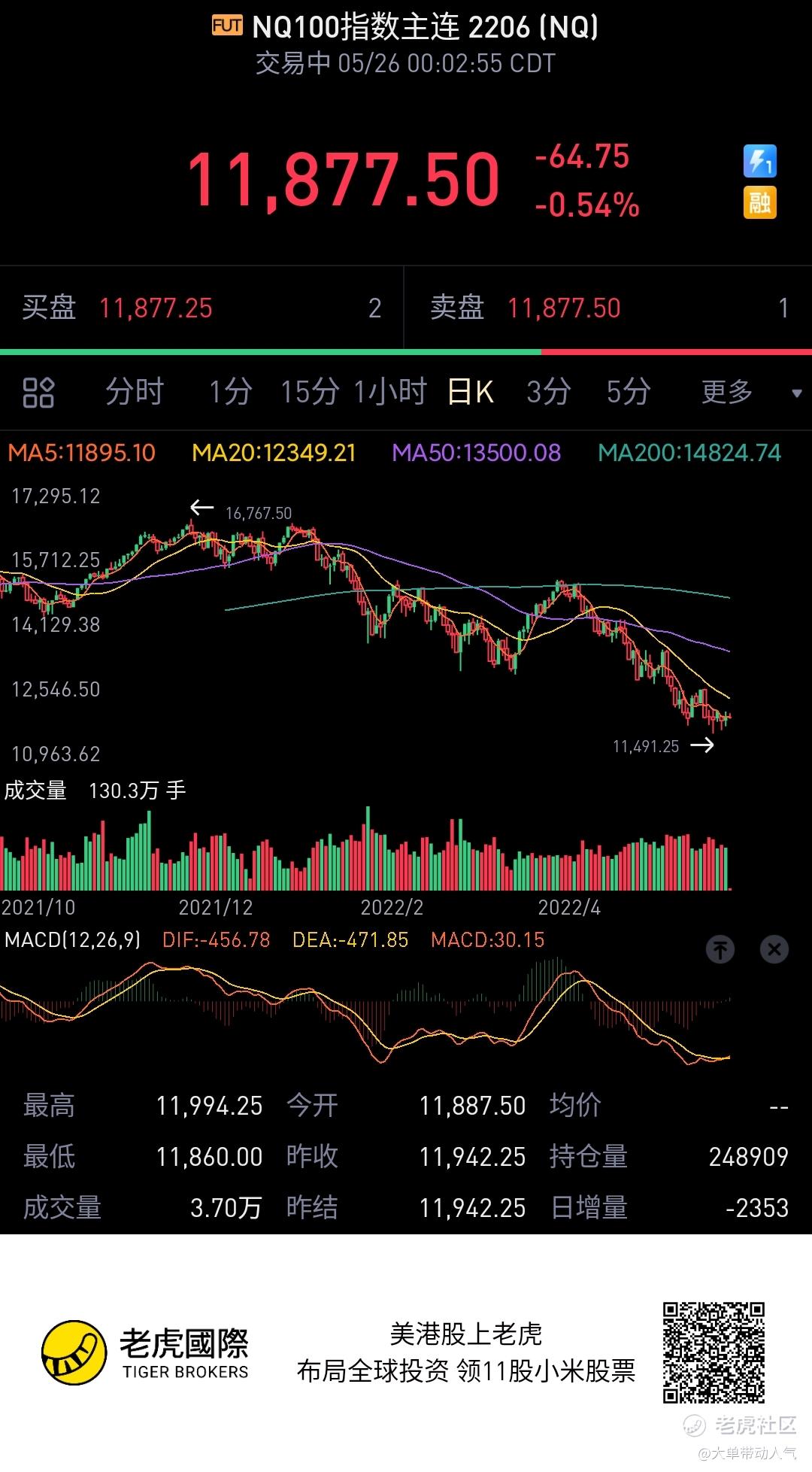Tap the 今开 11,887.50 stat

click(406, 1106)
